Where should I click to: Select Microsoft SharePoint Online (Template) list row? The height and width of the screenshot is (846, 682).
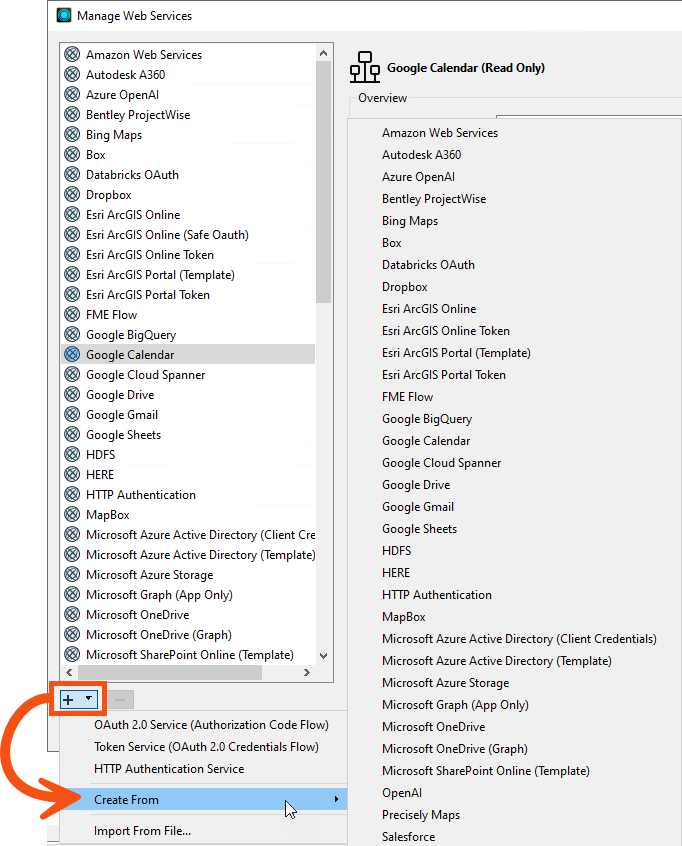(x=188, y=654)
